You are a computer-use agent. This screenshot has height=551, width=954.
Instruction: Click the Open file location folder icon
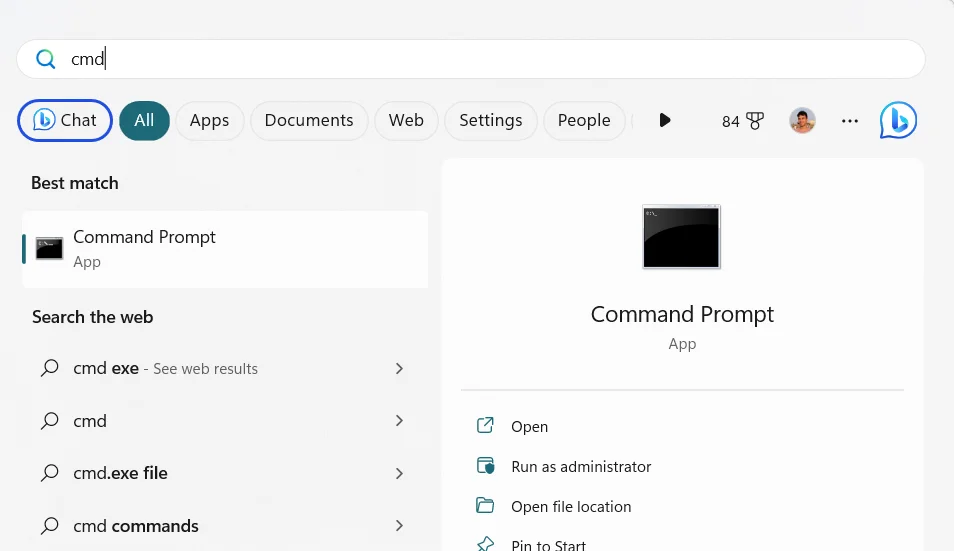point(485,506)
